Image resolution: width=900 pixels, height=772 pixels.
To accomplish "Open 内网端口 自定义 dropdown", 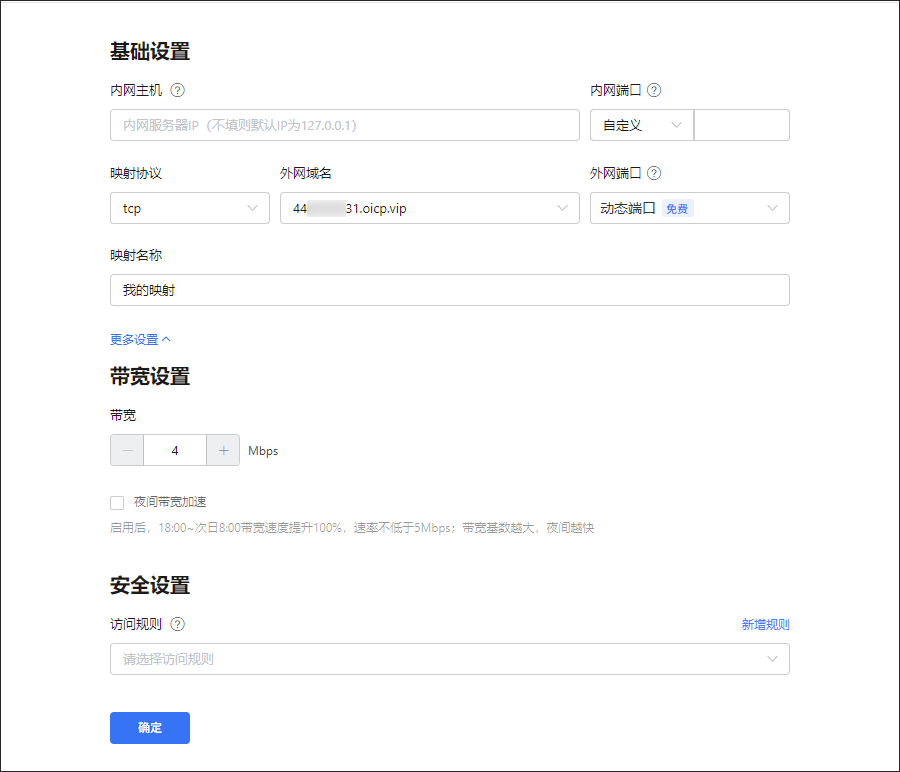I will 641,125.
